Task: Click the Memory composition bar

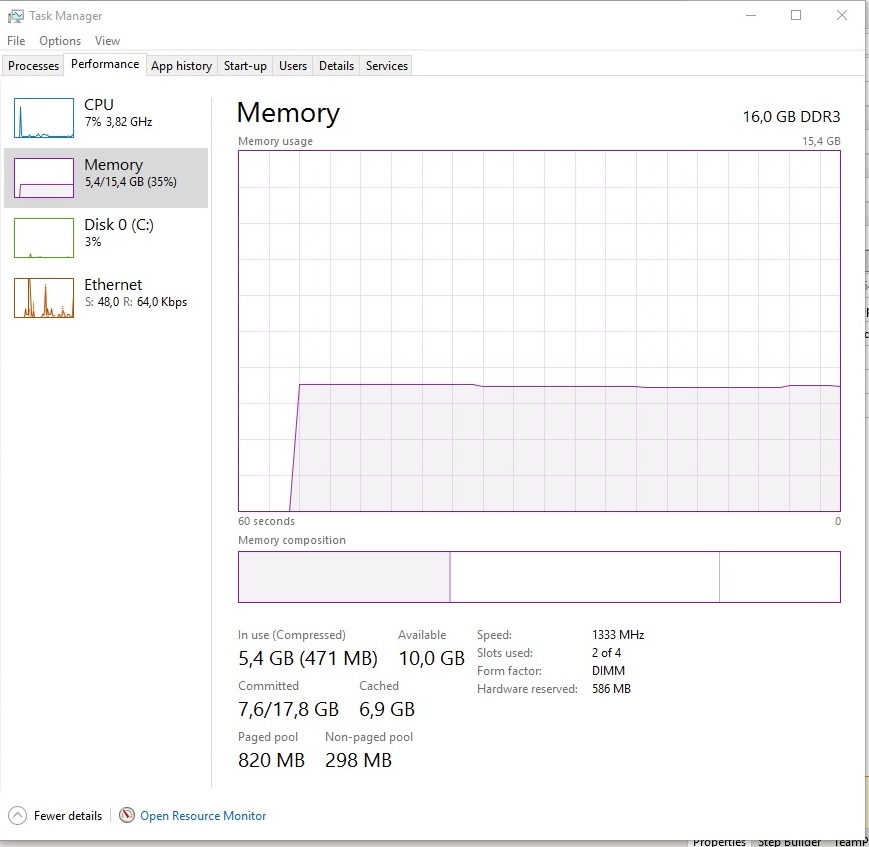Action: (x=539, y=577)
